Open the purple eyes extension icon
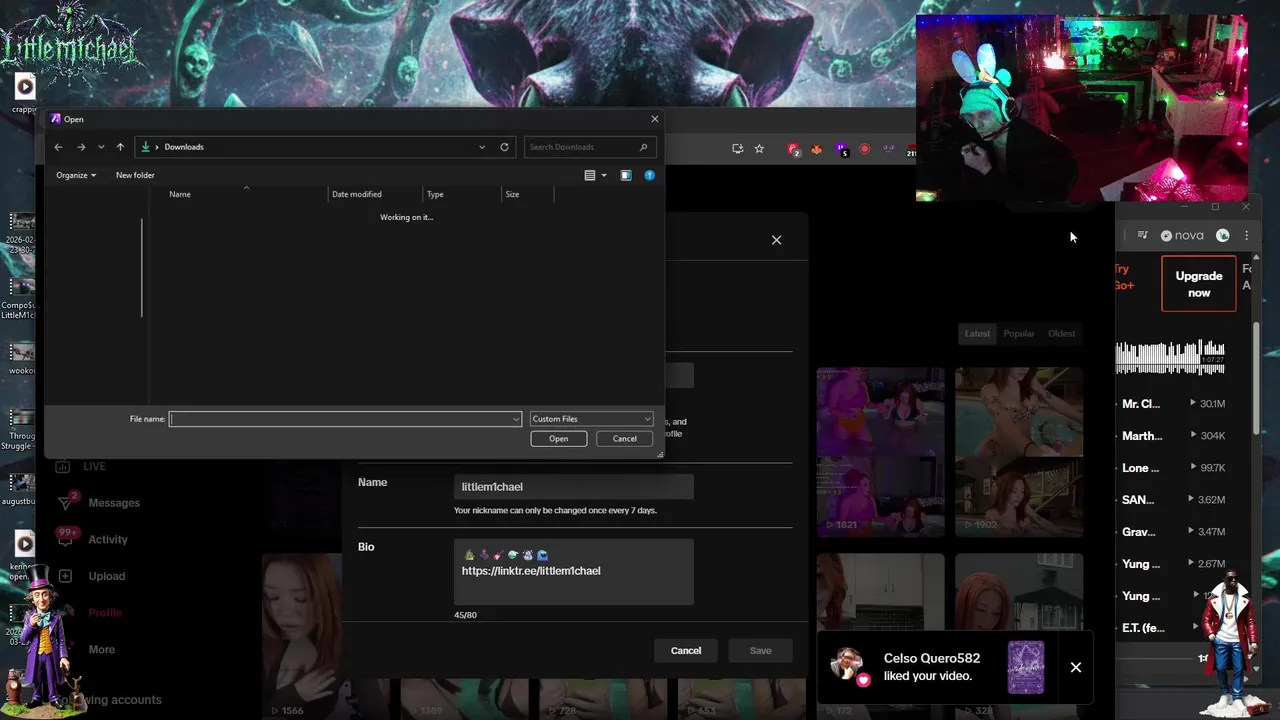The image size is (1280, 720). (x=888, y=149)
